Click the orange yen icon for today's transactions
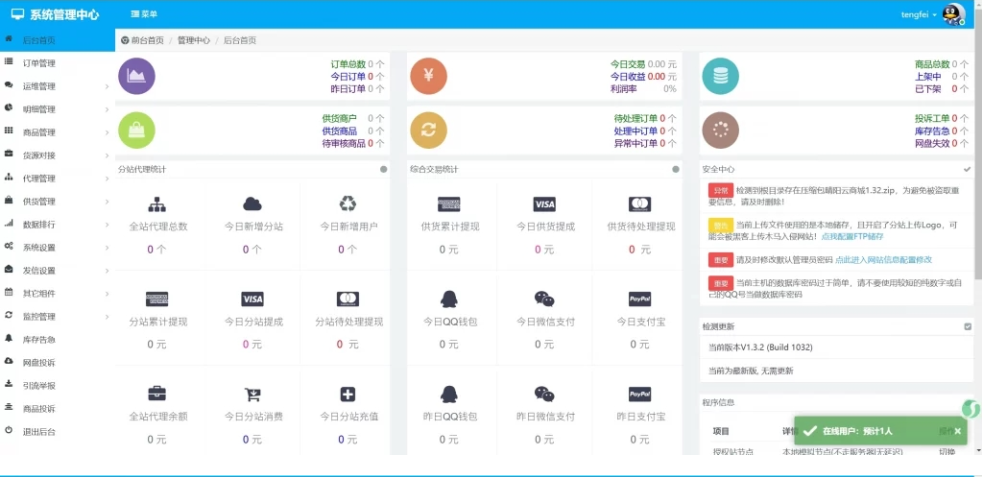 tap(428, 76)
